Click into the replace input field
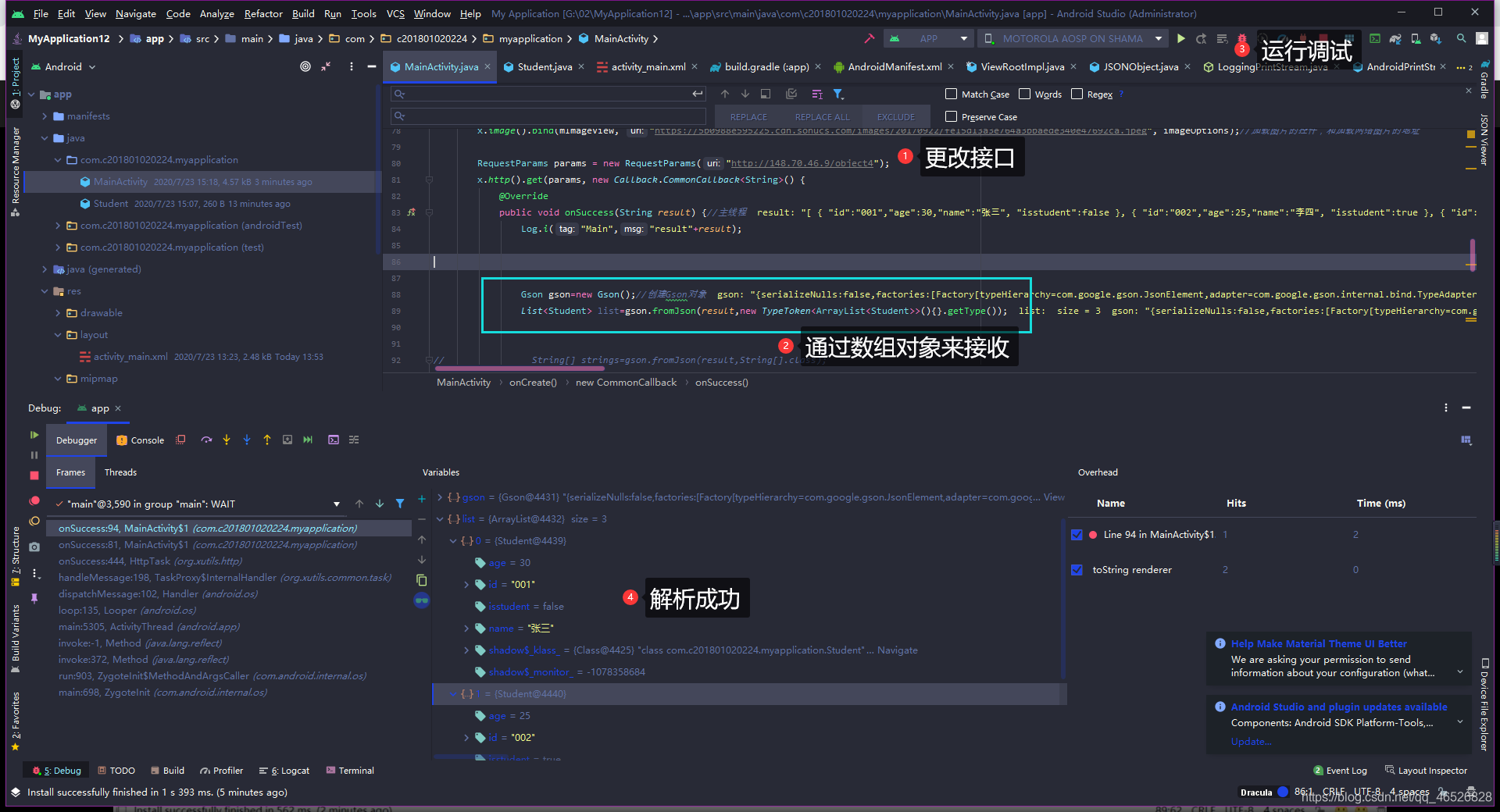Screen dimensions: 1500x812 pyautogui.click(x=547, y=116)
